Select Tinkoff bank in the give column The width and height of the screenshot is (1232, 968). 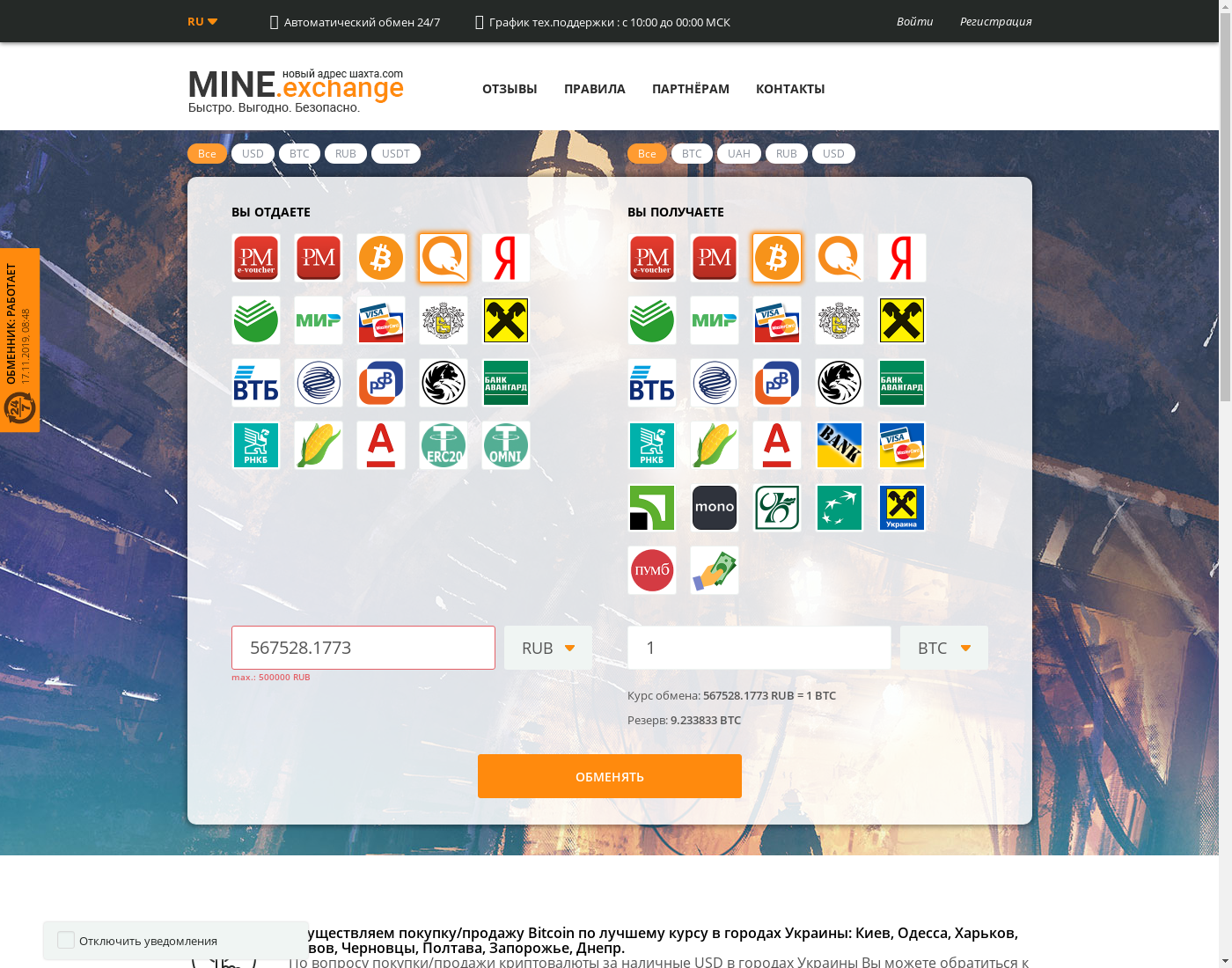pos(444,320)
